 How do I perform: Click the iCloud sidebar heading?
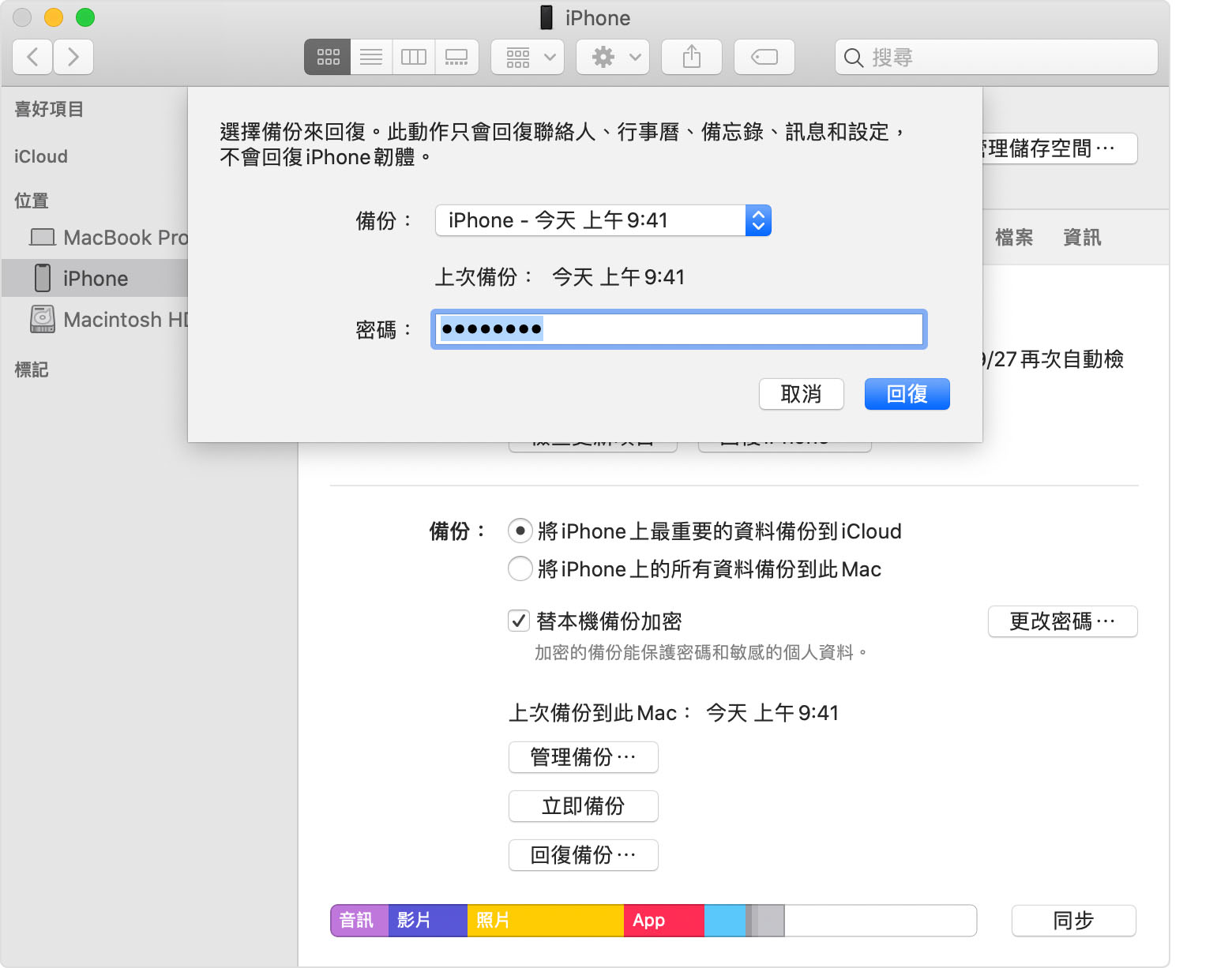pyautogui.click(x=41, y=156)
